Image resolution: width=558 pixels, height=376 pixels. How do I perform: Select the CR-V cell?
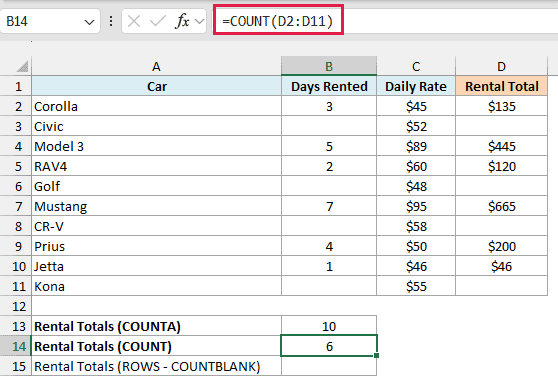[x=156, y=226]
